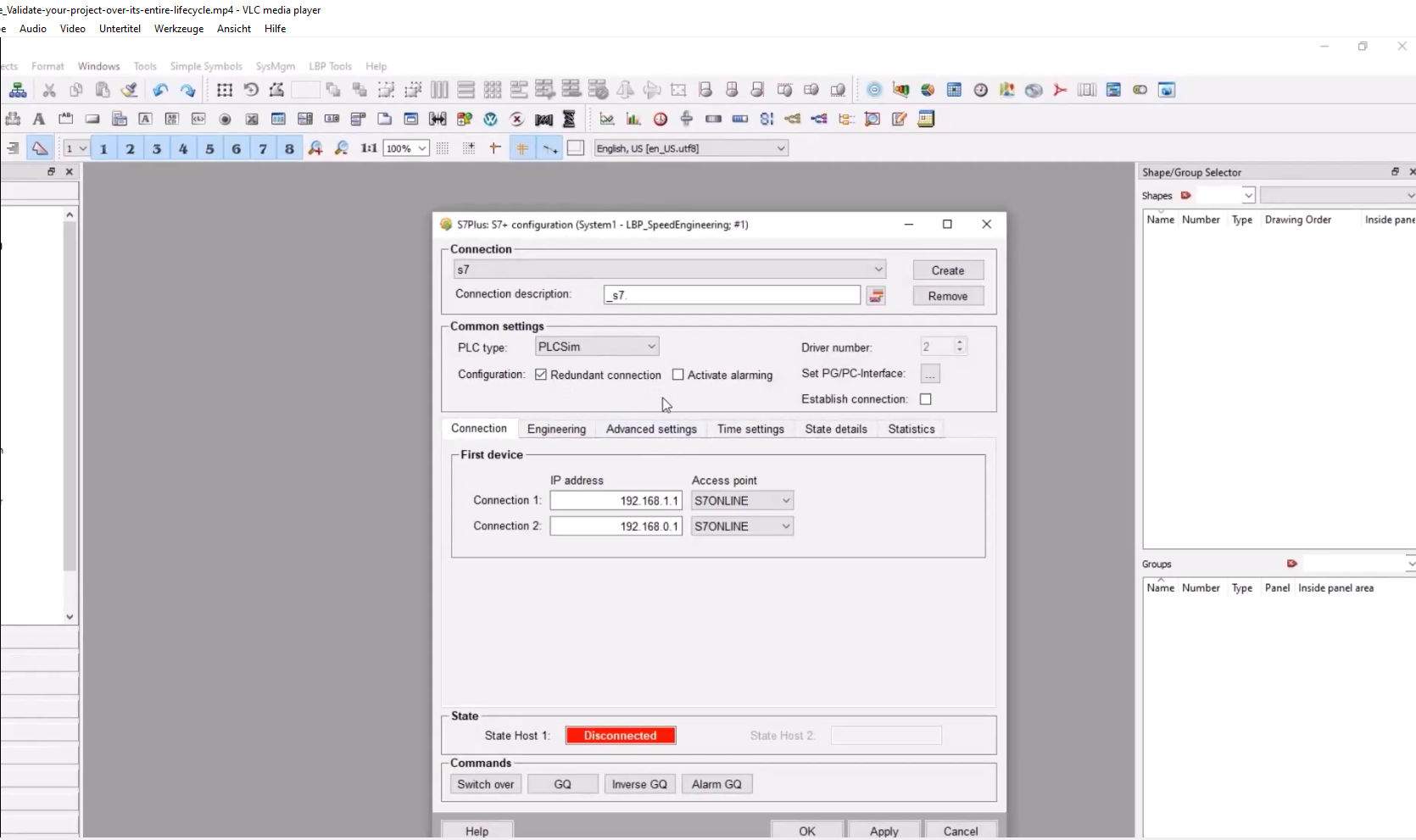Click the Apply button
The width and height of the screenshot is (1416, 840).
pos(884,831)
